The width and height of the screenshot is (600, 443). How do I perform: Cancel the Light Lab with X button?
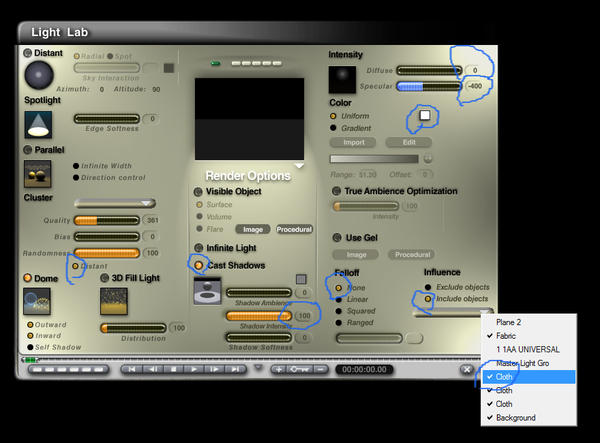(x=466, y=369)
